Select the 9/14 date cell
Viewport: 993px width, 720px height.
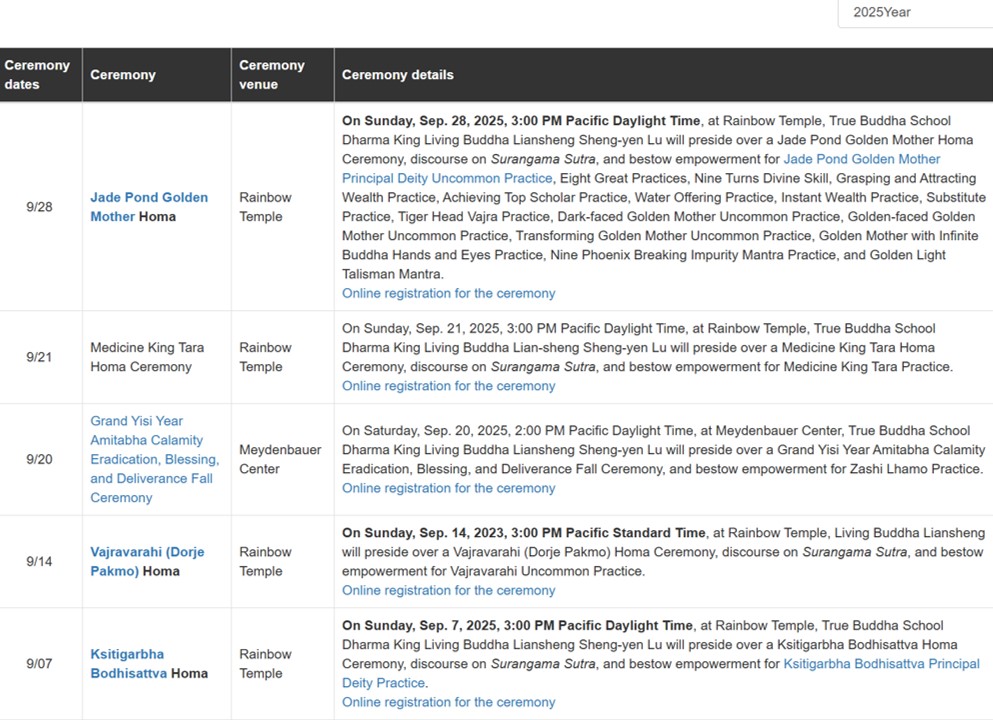pyautogui.click(x=39, y=561)
